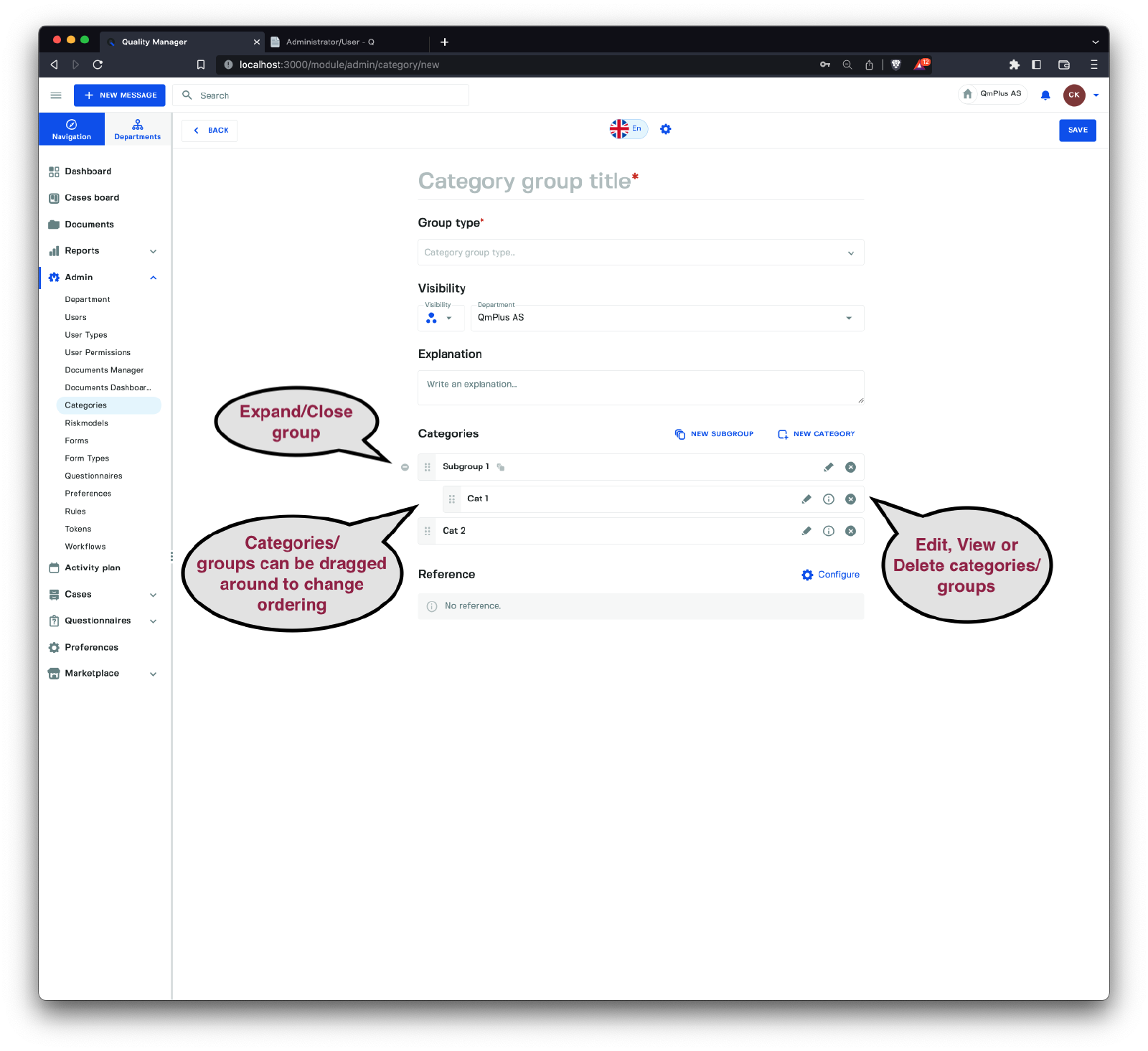Click the Configure reference link
The image size is (1148, 1051).
pyautogui.click(x=830, y=575)
